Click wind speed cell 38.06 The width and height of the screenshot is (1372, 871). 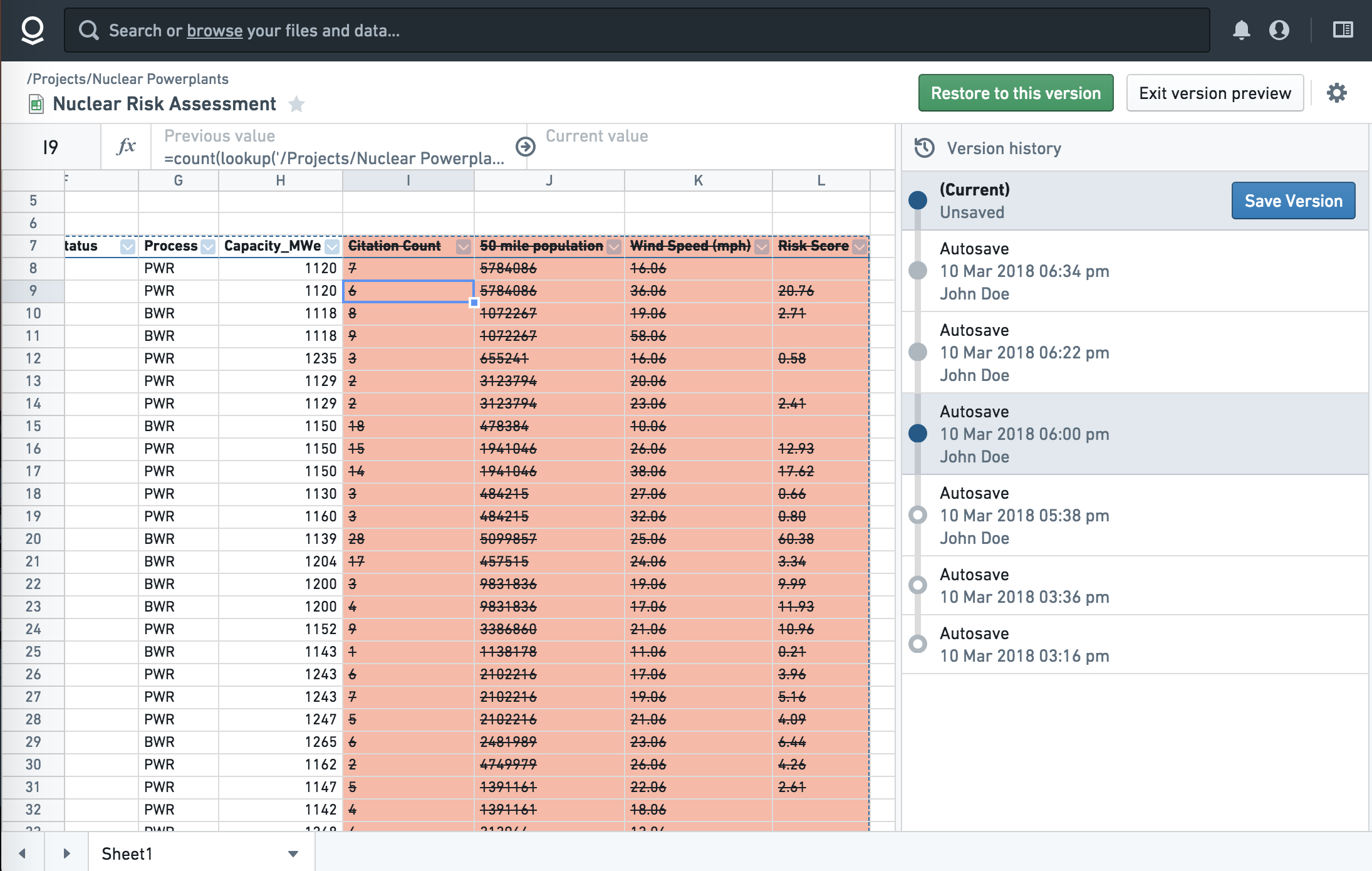click(x=698, y=471)
